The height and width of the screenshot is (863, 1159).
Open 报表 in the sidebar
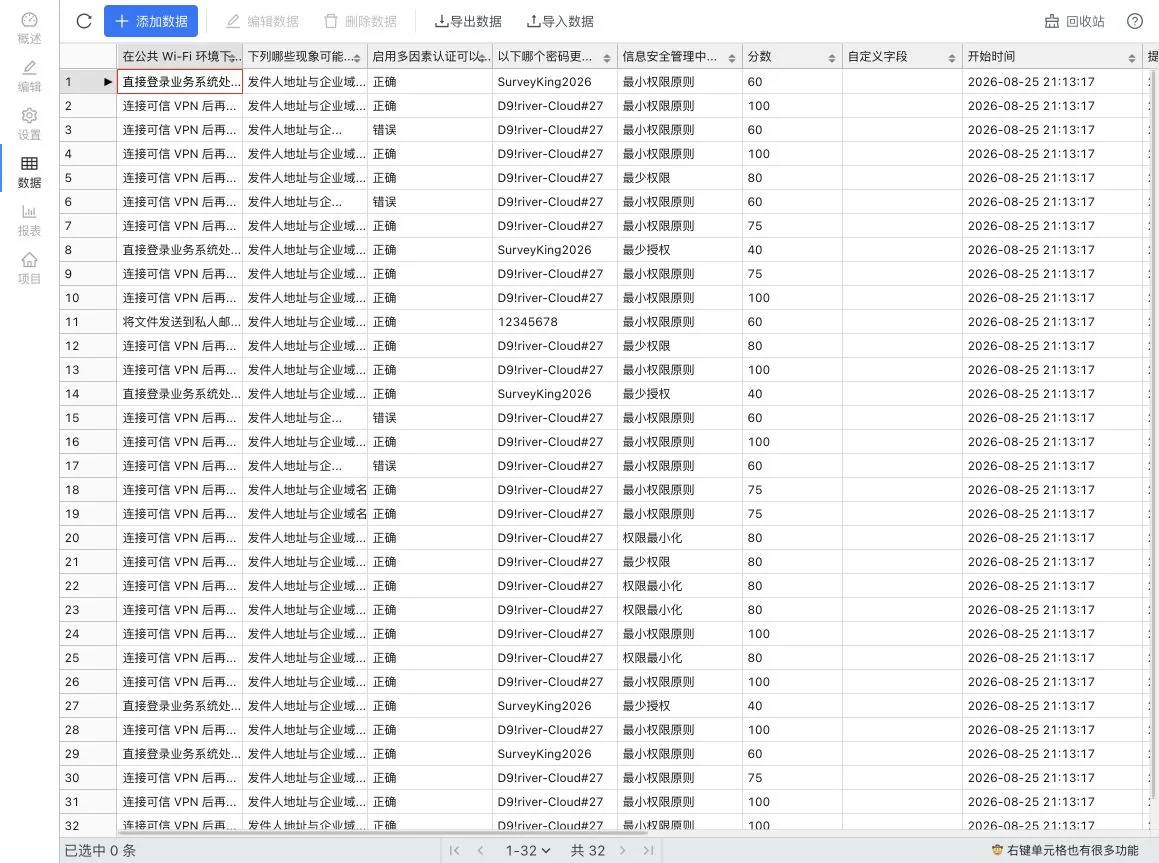(x=30, y=220)
